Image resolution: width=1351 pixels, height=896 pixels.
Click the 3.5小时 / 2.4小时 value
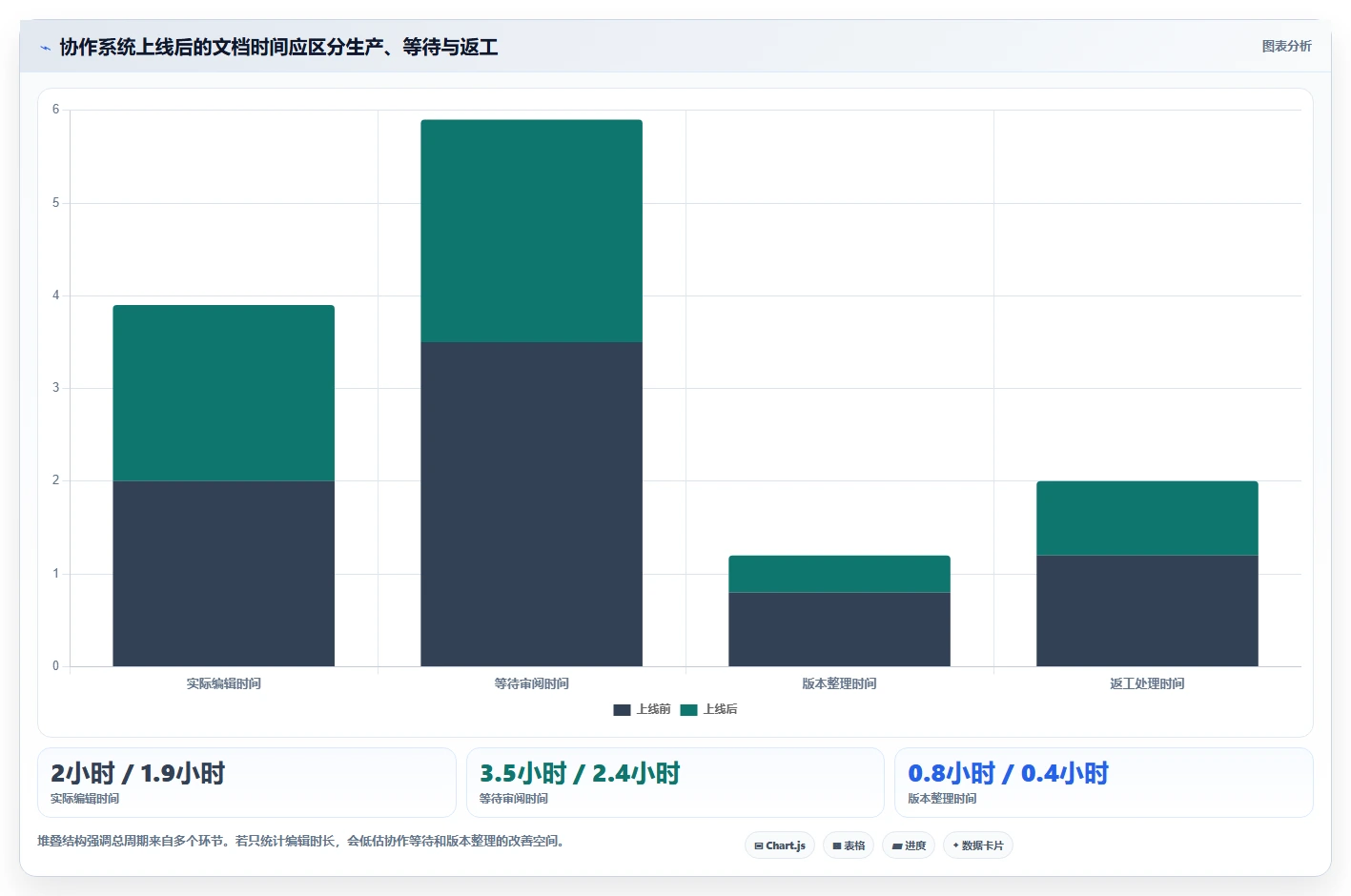580,773
